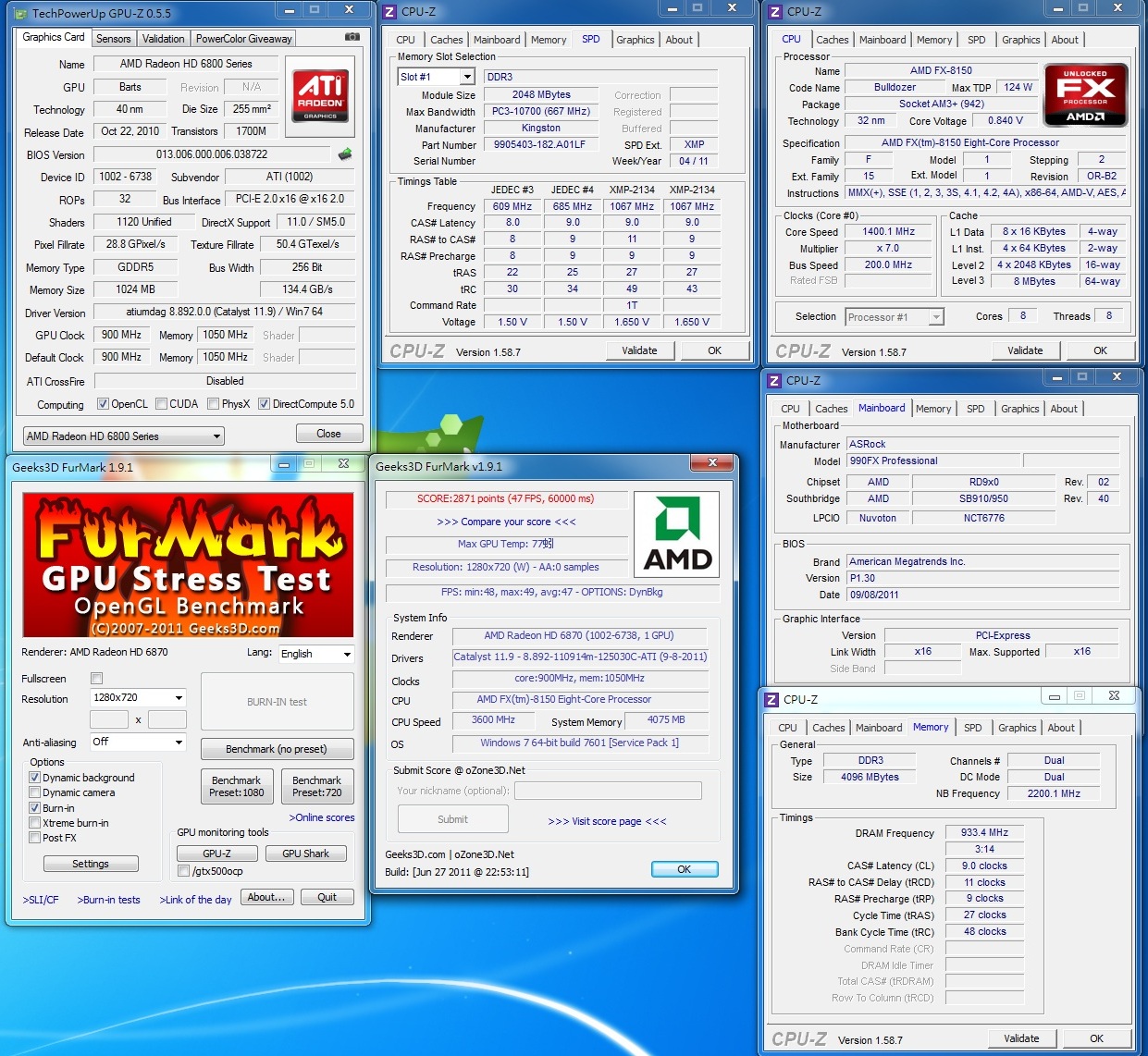The image size is (1148, 1056).
Task: Open the Link of the day
Action: 196,900
